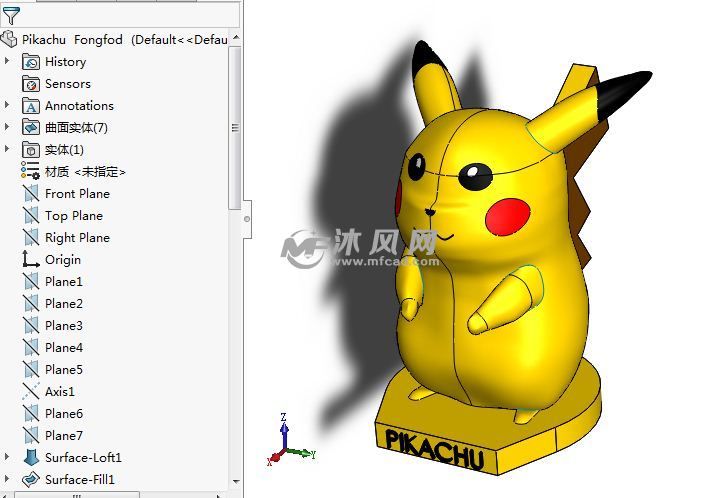Click the vertical scrollbar thumb in tree
721x498 pixels.
pos(235,128)
